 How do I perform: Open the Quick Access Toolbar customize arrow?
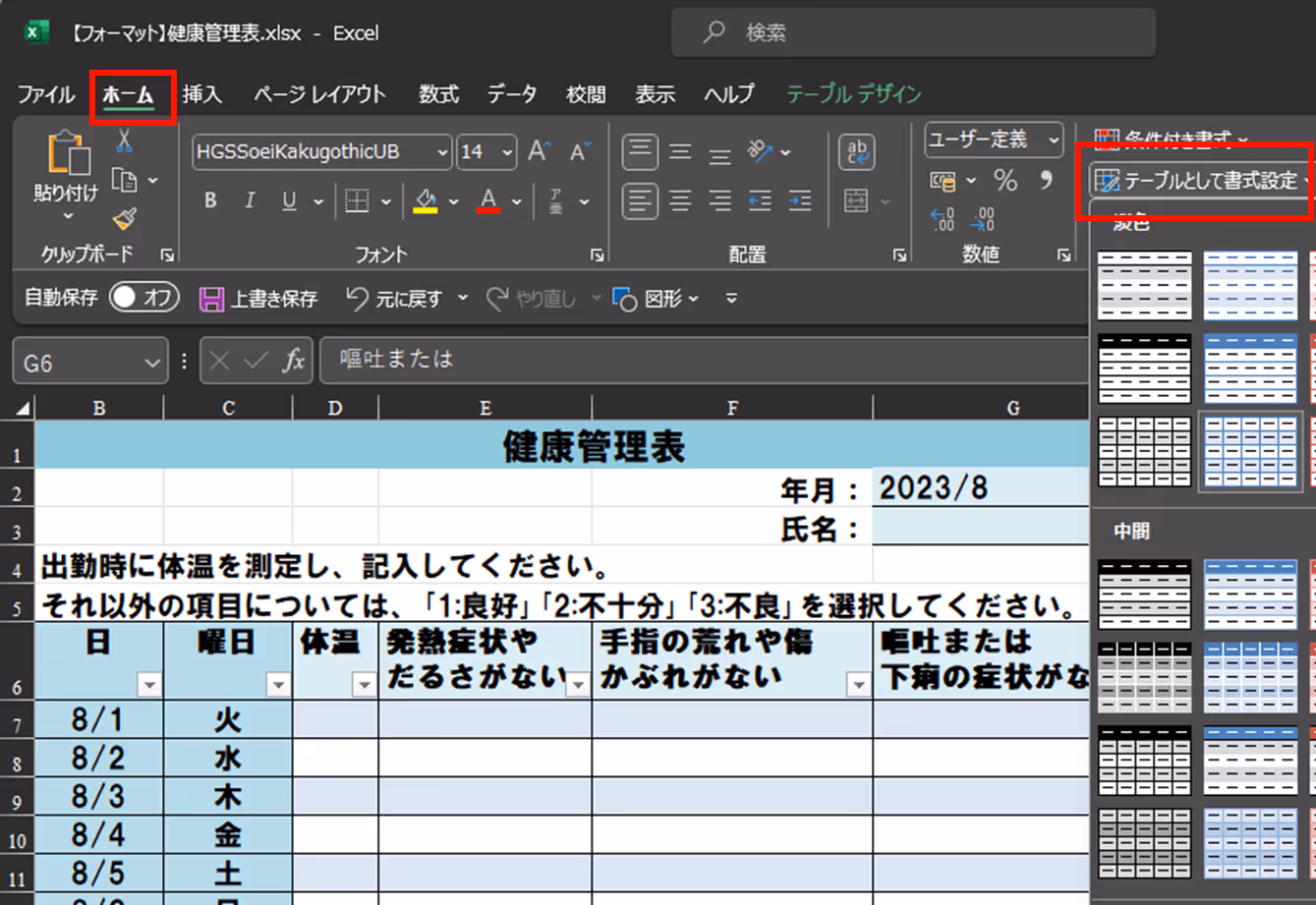[731, 298]
